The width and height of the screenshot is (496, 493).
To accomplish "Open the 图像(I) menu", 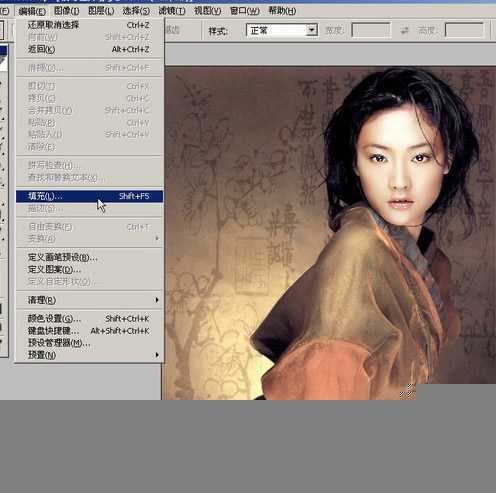I will pos(67,11).
